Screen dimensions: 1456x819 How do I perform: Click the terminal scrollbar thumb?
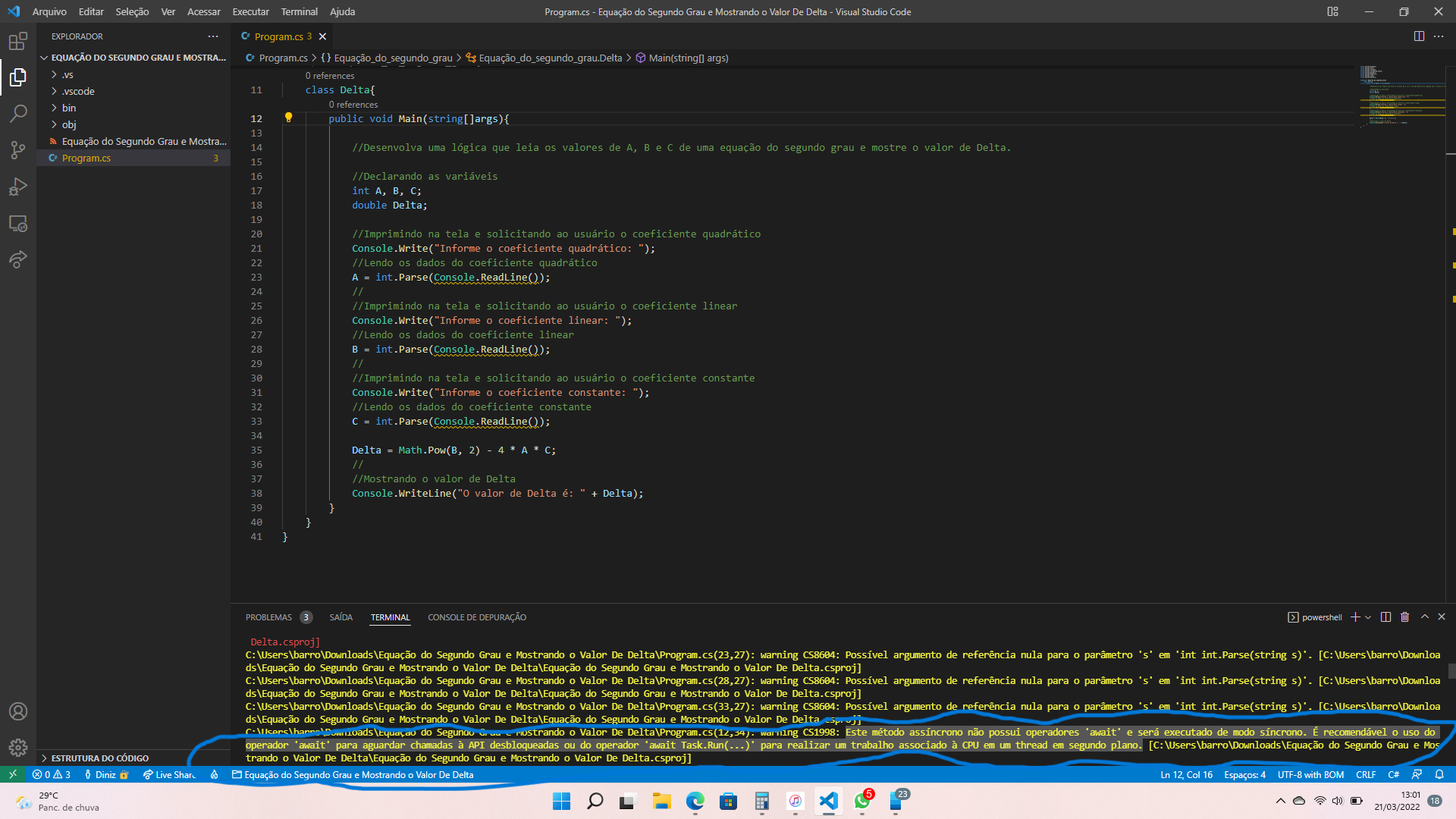tap(1451, 671)
